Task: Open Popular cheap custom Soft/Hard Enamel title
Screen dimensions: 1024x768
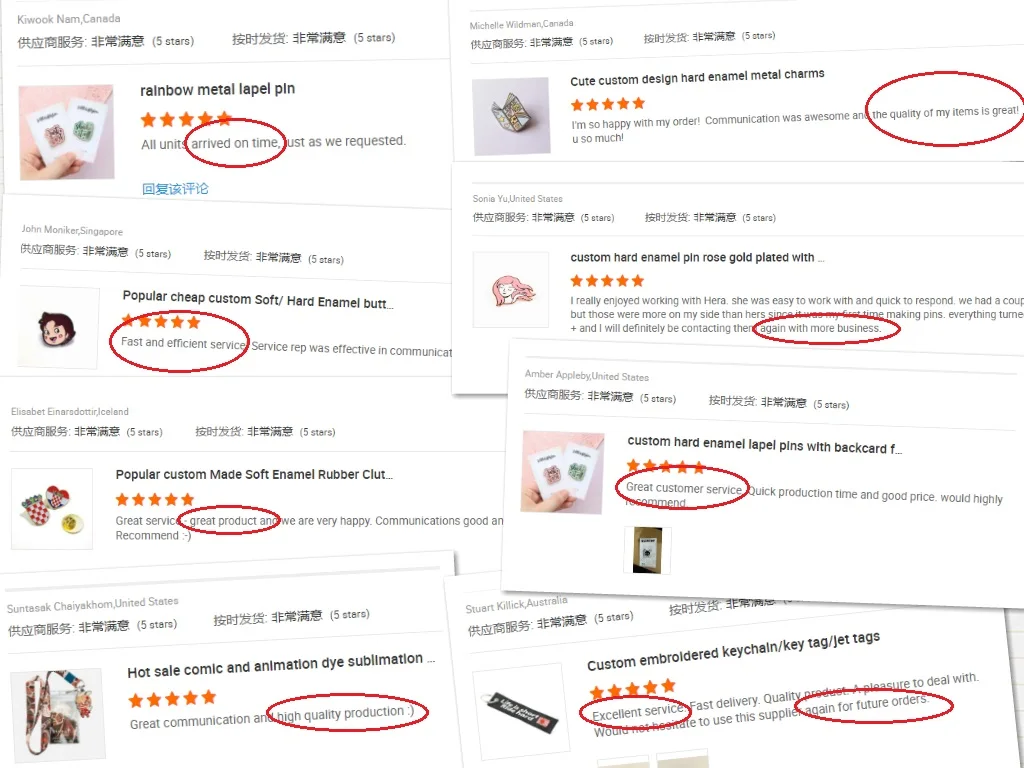Action: point(258,299)
